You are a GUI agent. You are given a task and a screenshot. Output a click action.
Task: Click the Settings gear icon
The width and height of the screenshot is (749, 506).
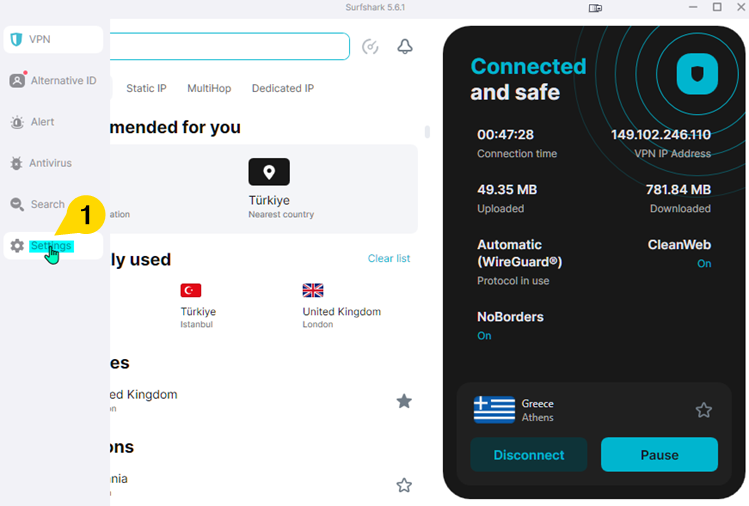click(x=17, y=246)
